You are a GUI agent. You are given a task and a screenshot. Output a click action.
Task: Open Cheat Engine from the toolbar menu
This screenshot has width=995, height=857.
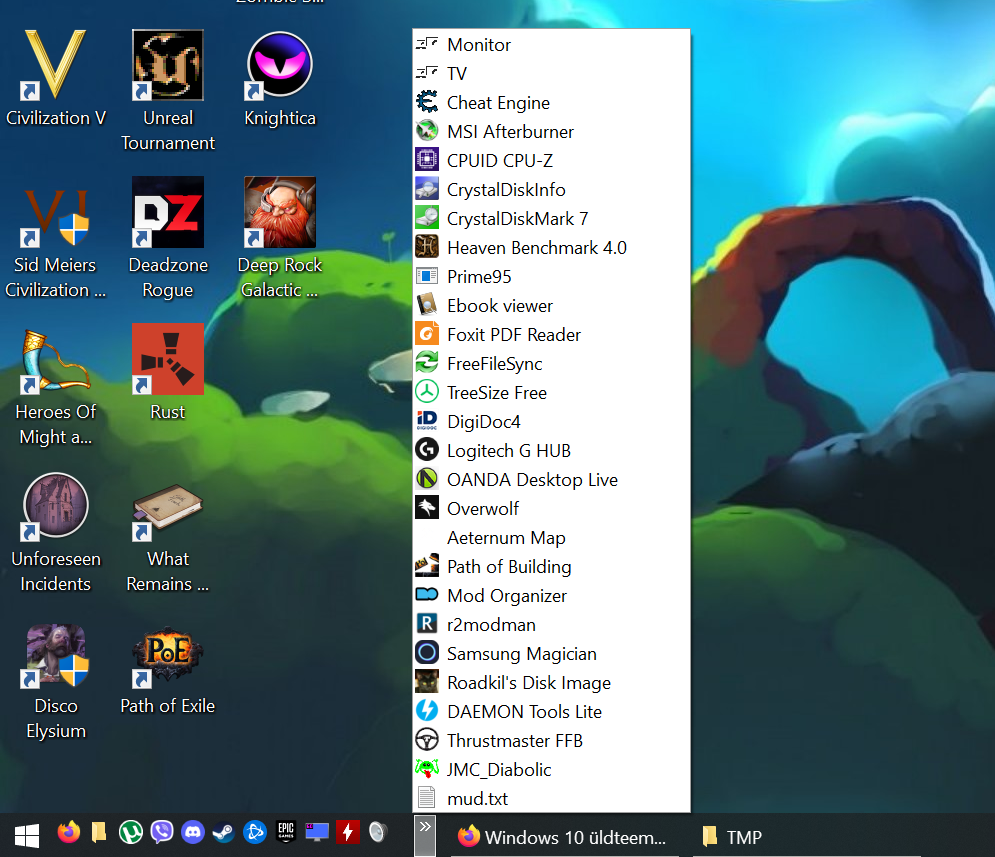click(x=551, y=103)
